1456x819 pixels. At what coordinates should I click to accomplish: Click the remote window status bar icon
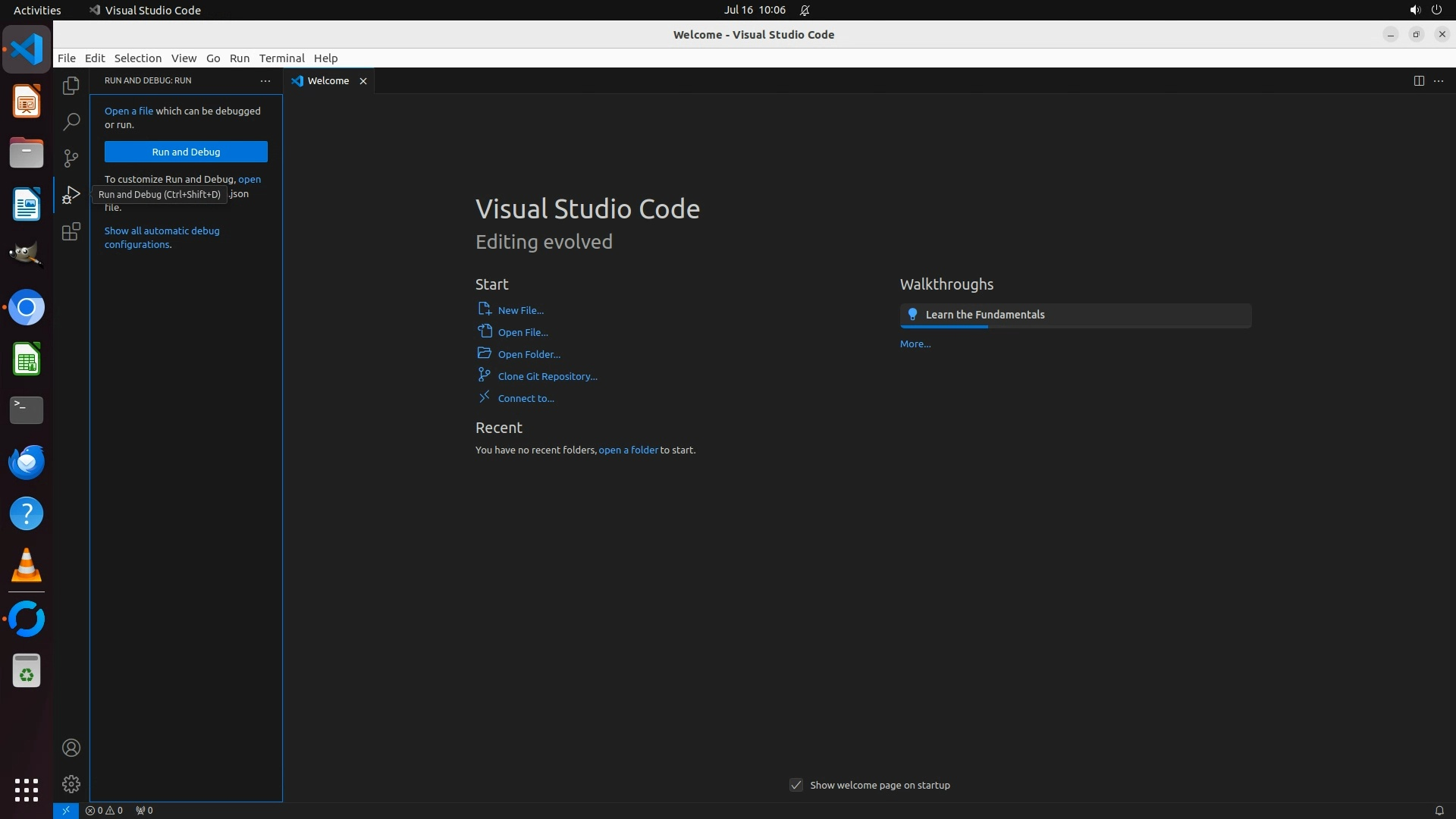[x=66, y=810]
